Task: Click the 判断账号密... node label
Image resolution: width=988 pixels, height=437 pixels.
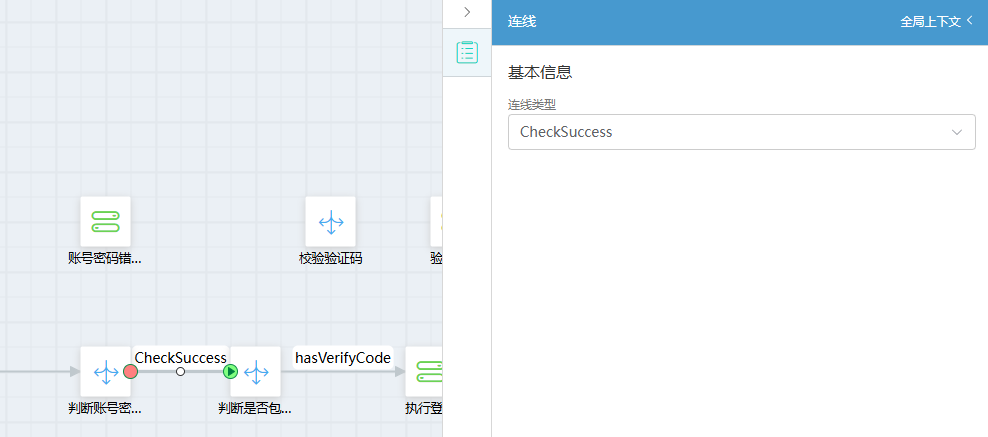Action: 105,408
